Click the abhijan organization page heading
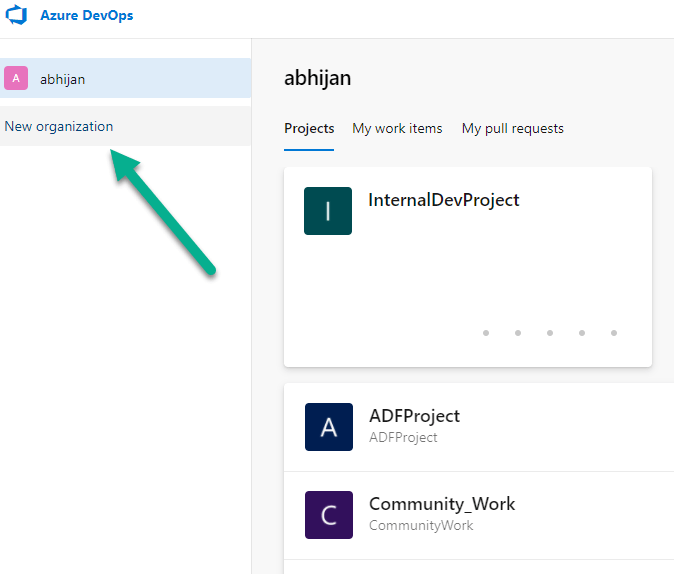 tap(317, 78)
